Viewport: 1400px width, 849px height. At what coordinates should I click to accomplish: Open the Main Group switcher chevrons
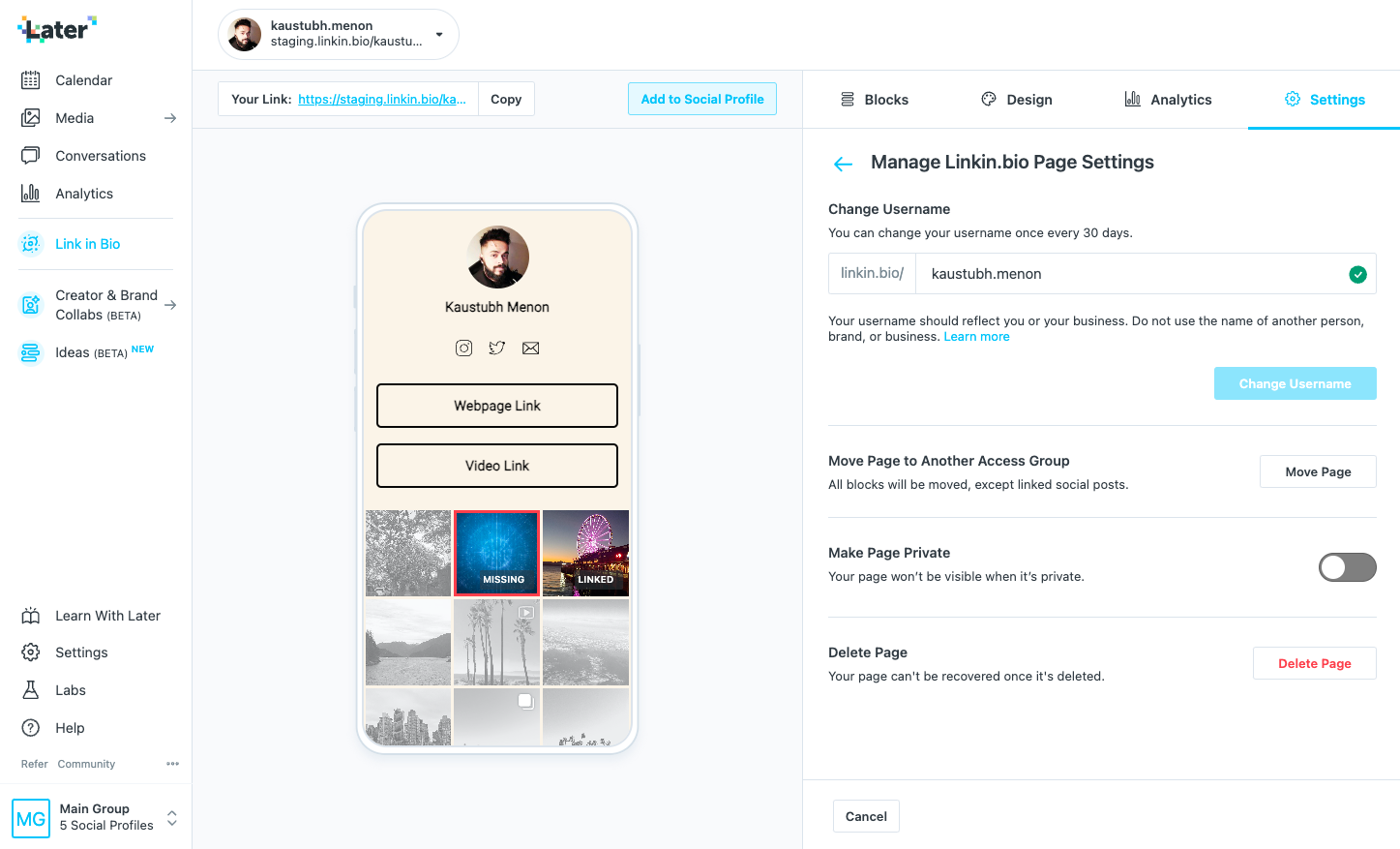coord(172,818)
